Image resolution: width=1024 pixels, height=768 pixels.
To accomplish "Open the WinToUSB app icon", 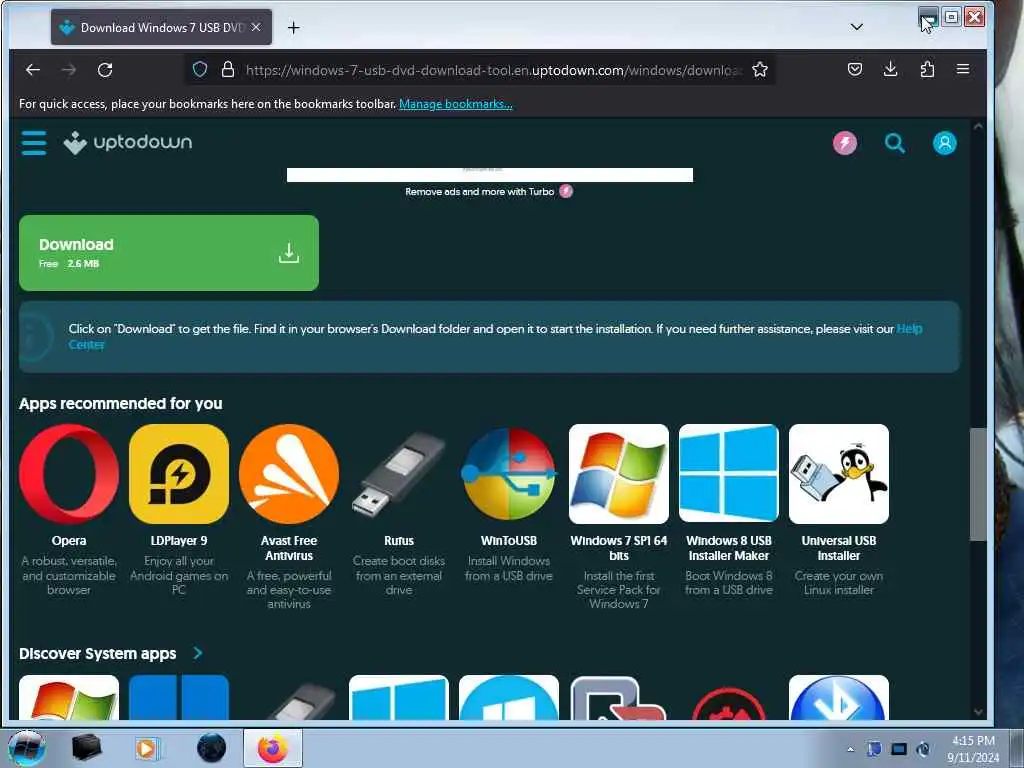I will [509, 474].
